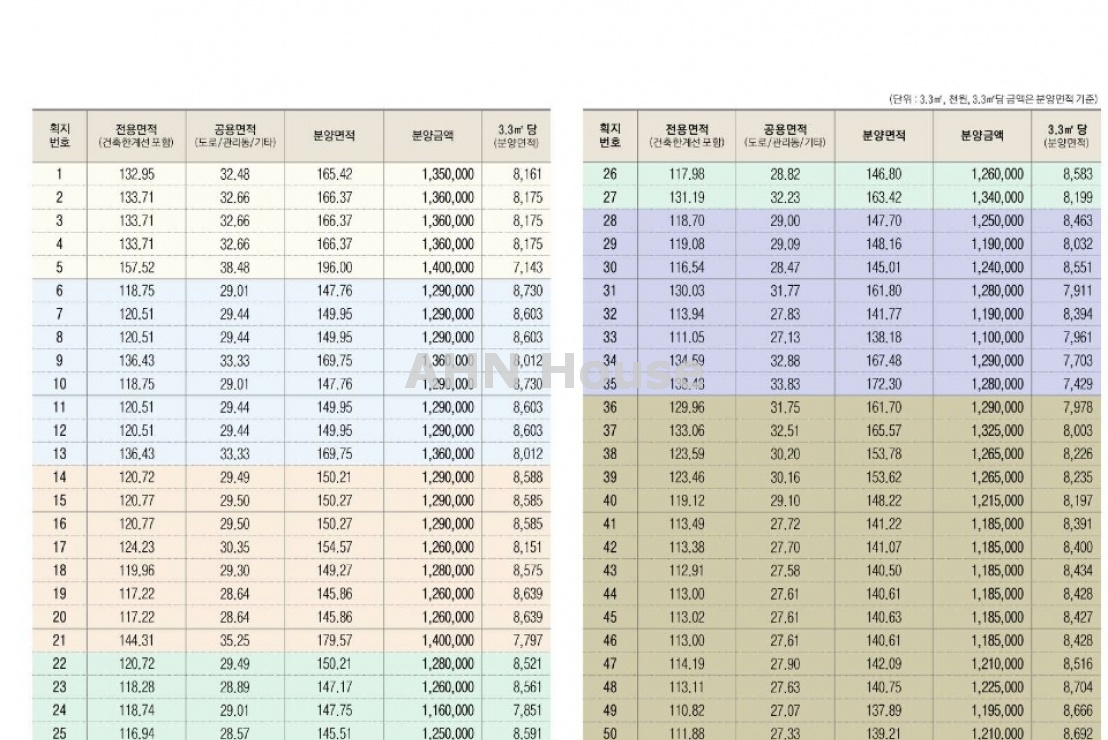Click the exclusive area 110.82 in lot 49 row
1108x740 pixels.
tap(687, 710)
